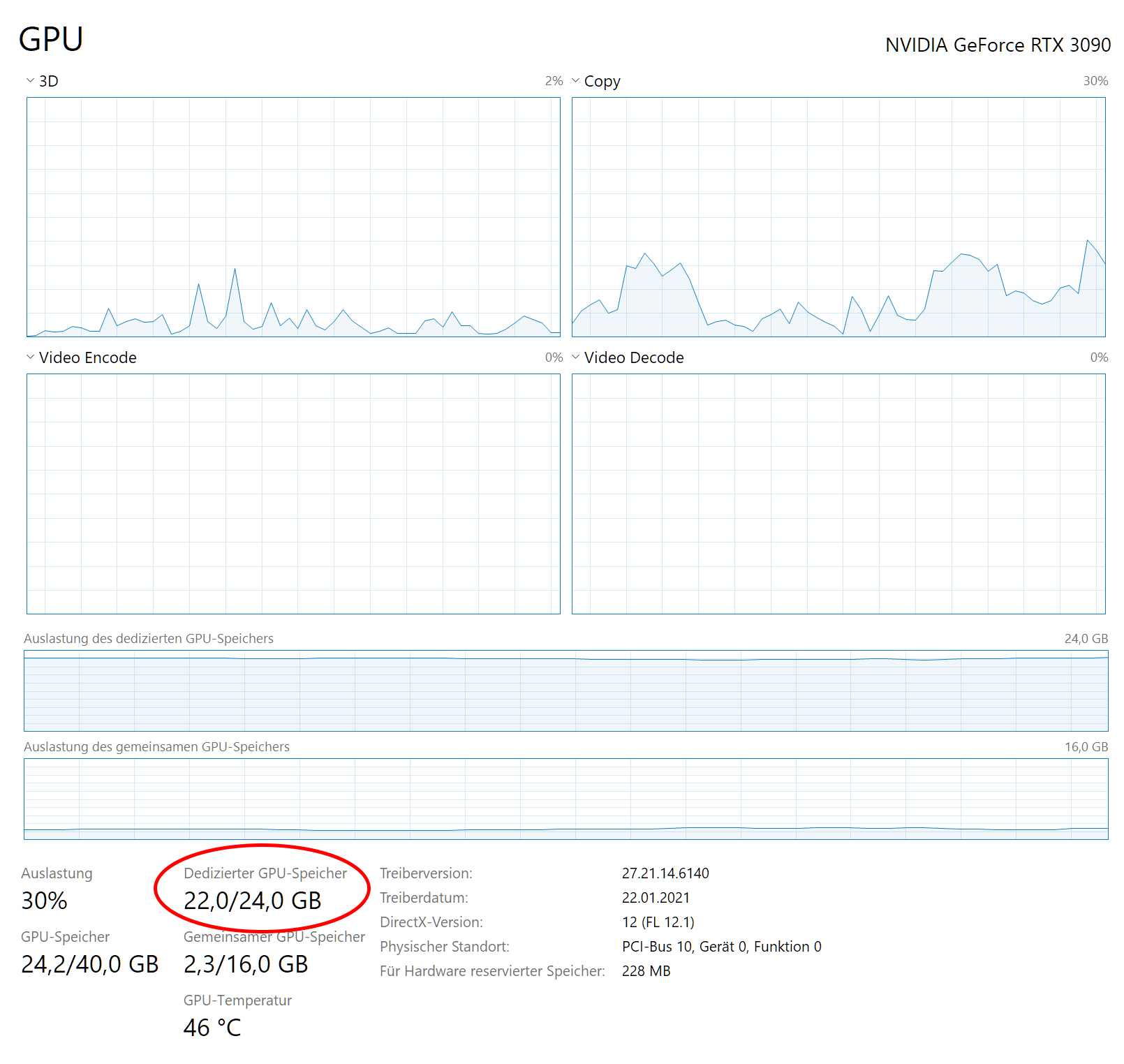1124x1064 pixels.
Task: Click driver date 22.01.2021
Action: [x=656, y=898]
